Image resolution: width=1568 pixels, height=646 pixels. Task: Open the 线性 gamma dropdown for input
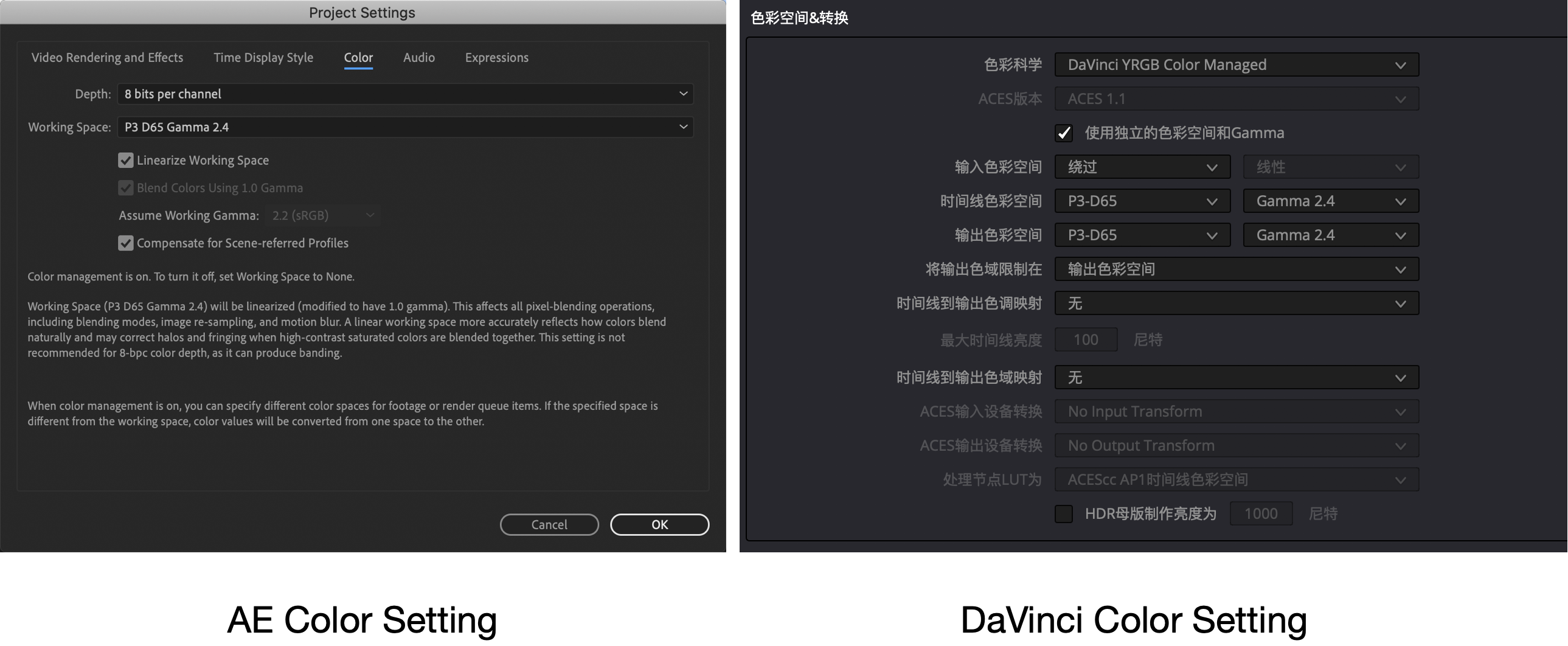coord(1331,167)
